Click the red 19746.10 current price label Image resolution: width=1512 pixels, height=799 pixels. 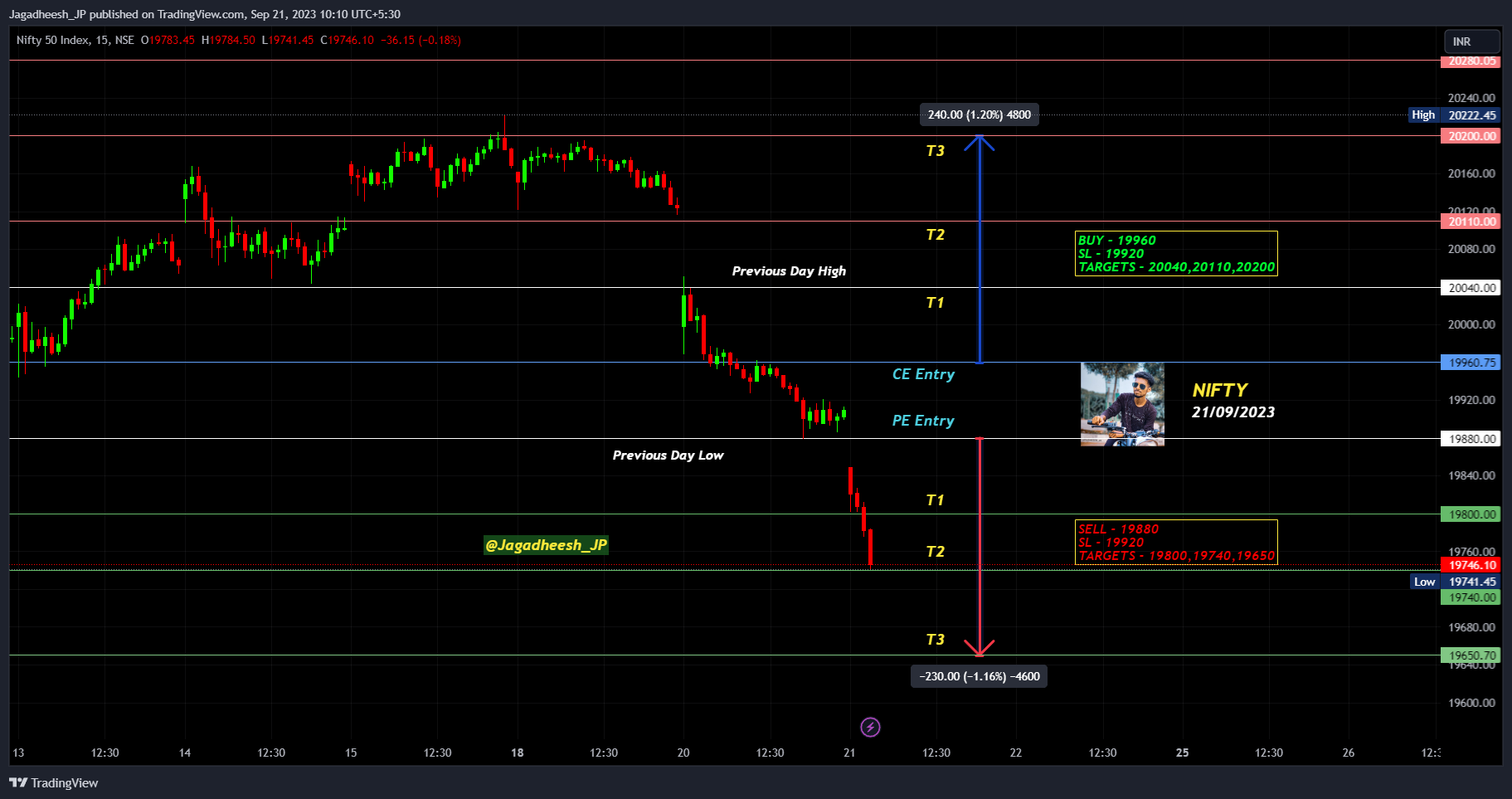click(x=1471, y=565)
